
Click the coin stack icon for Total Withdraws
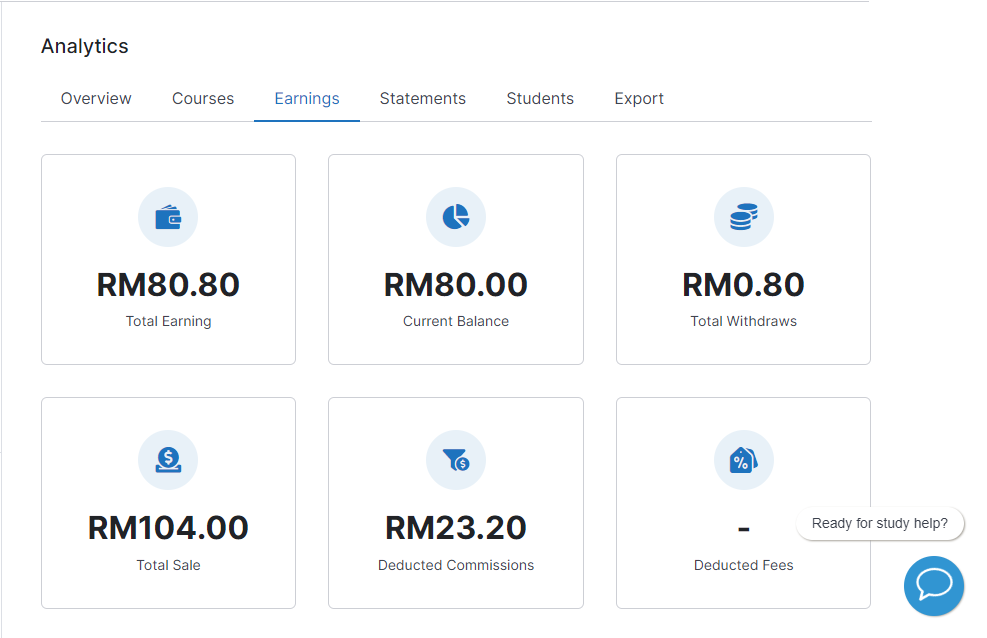[x=743, y=217]
